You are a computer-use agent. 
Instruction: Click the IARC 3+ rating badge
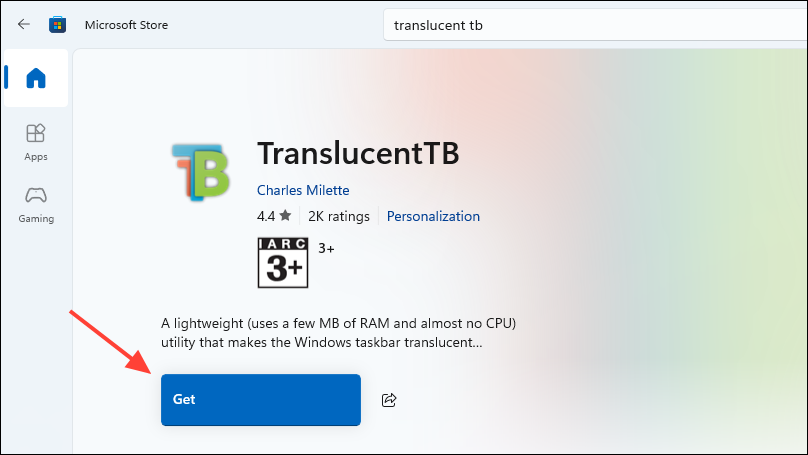pos(283,262)
